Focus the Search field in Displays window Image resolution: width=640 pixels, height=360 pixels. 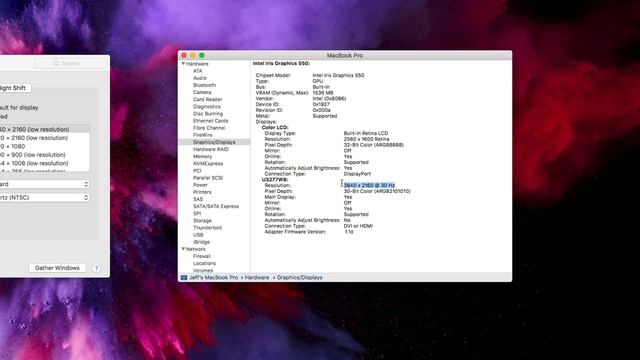pyautogui.click(x=71, y=63)
